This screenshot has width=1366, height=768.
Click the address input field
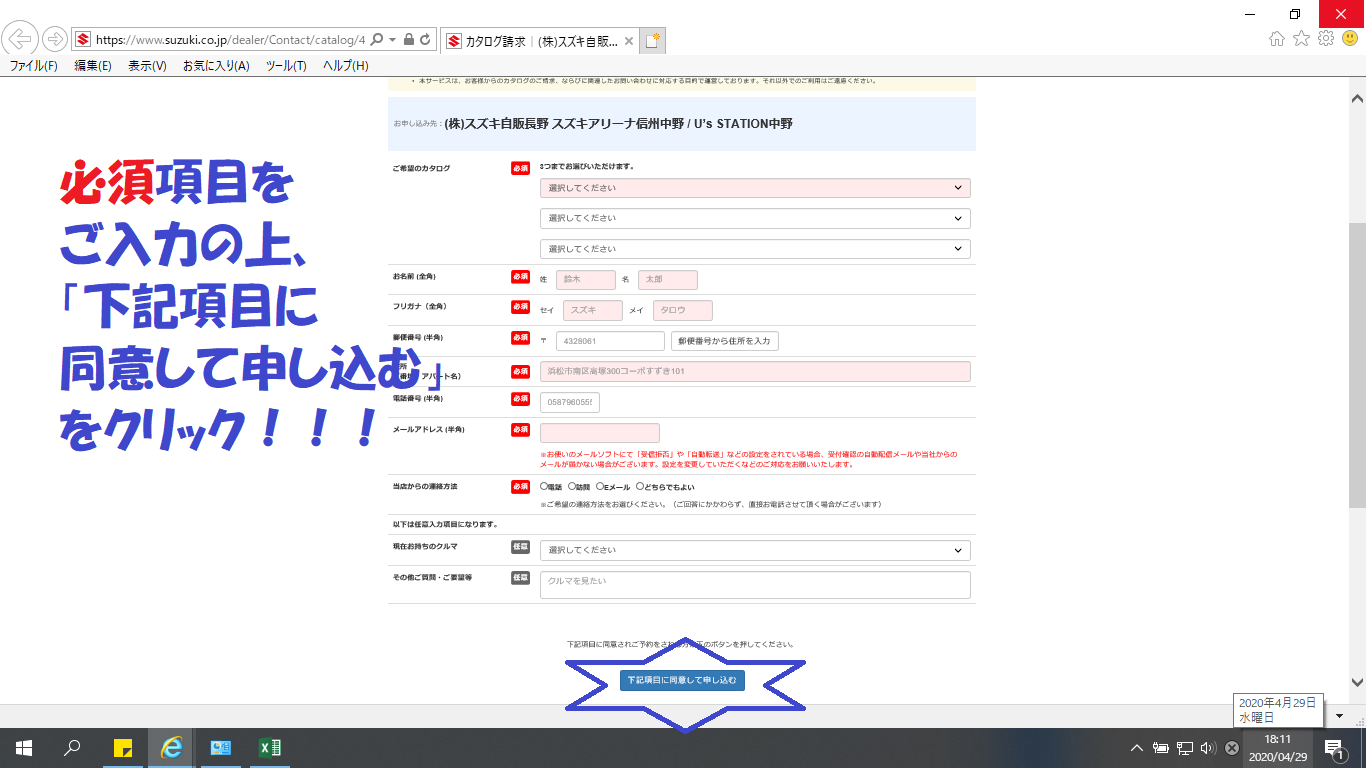coord(755,372)
